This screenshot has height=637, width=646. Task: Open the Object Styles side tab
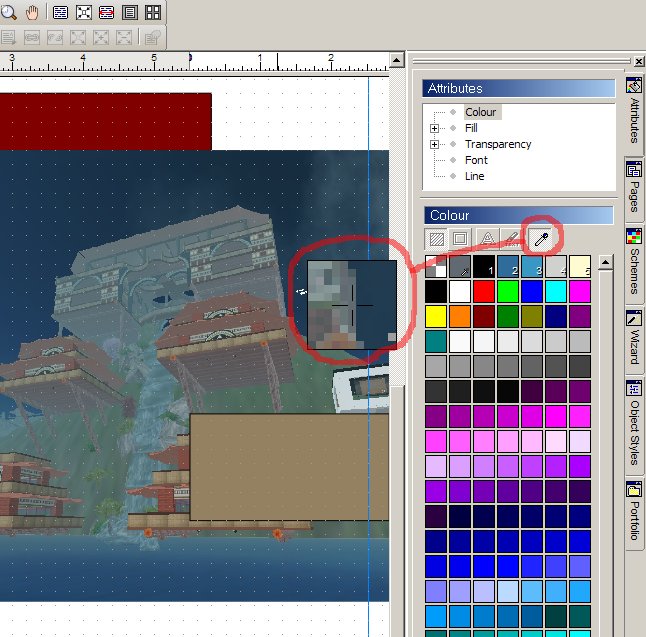(634, 424)
